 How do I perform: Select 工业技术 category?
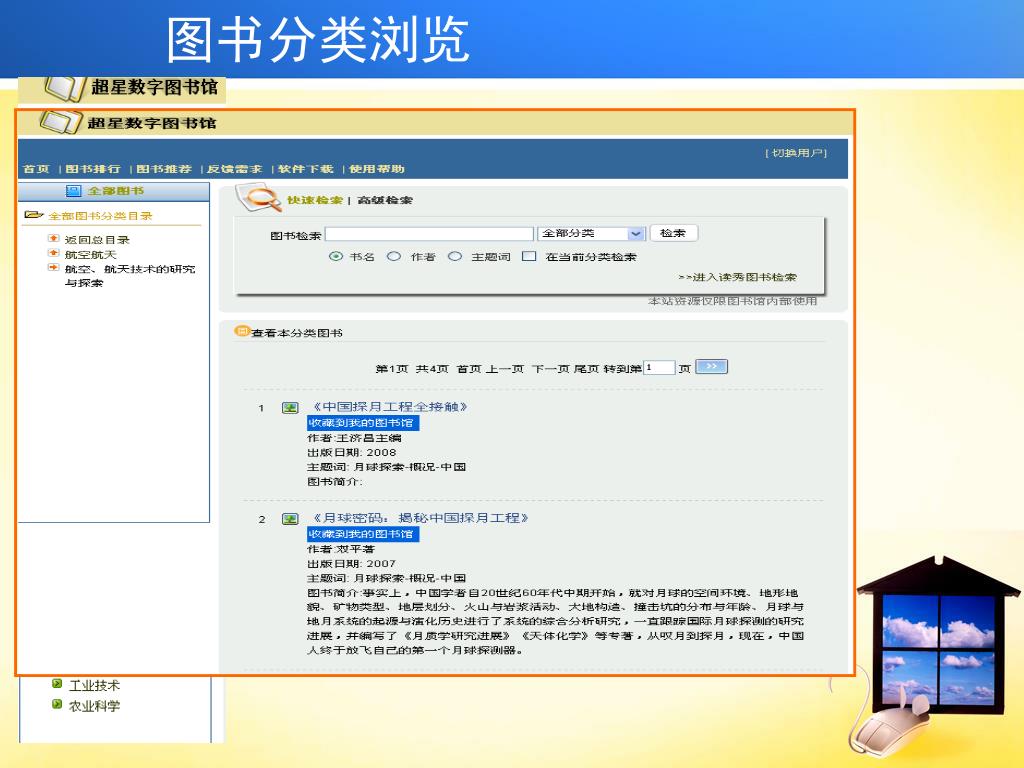[x=95, y=685]
